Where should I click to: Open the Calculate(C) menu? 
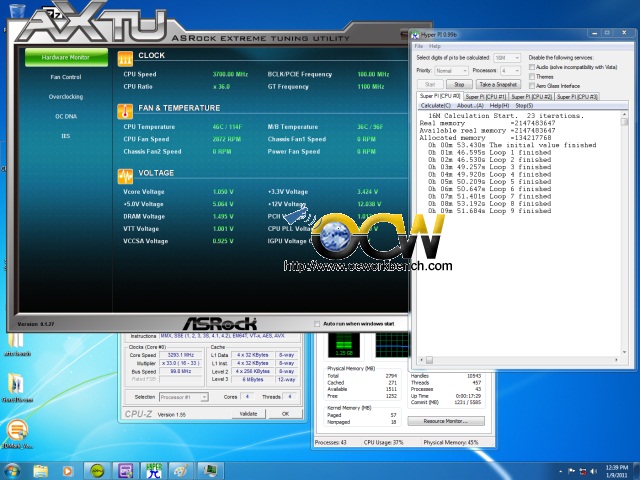click(x=436, y=106)
